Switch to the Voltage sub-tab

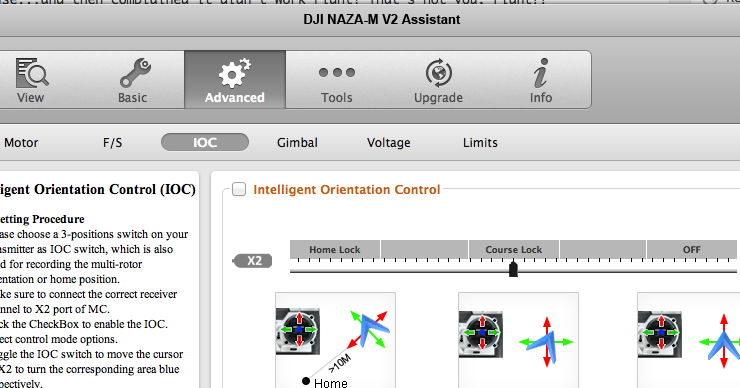(389, 143)
